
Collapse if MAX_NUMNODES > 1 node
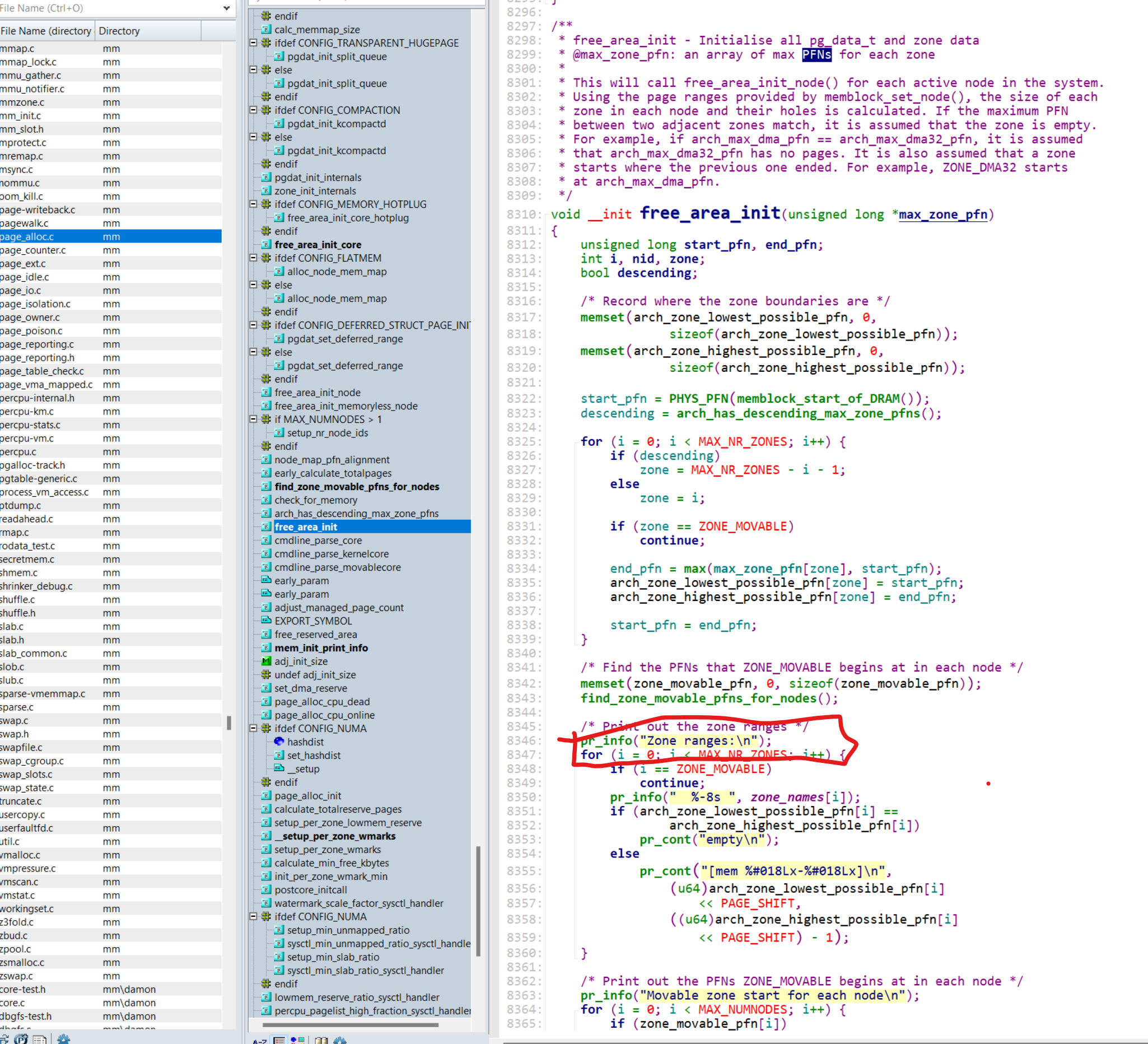(254, 419)
